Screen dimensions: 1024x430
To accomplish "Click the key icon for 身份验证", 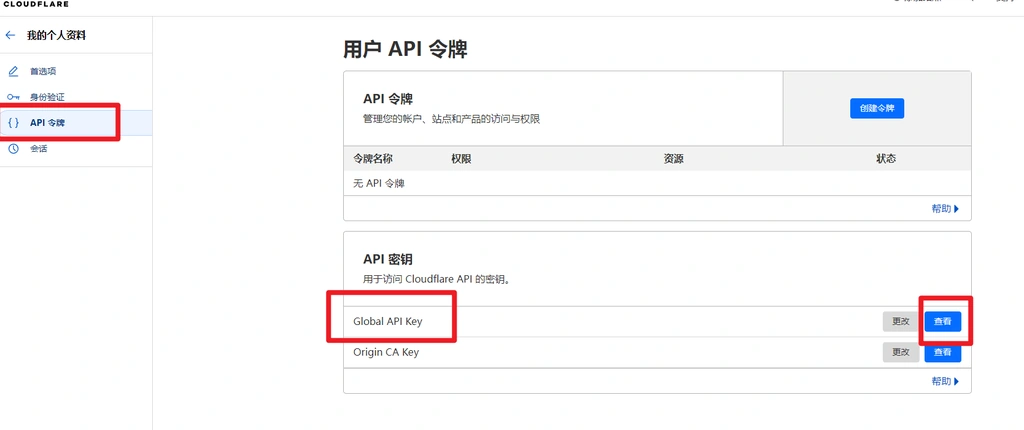I will pyautogui.click(x=13, y=97).
